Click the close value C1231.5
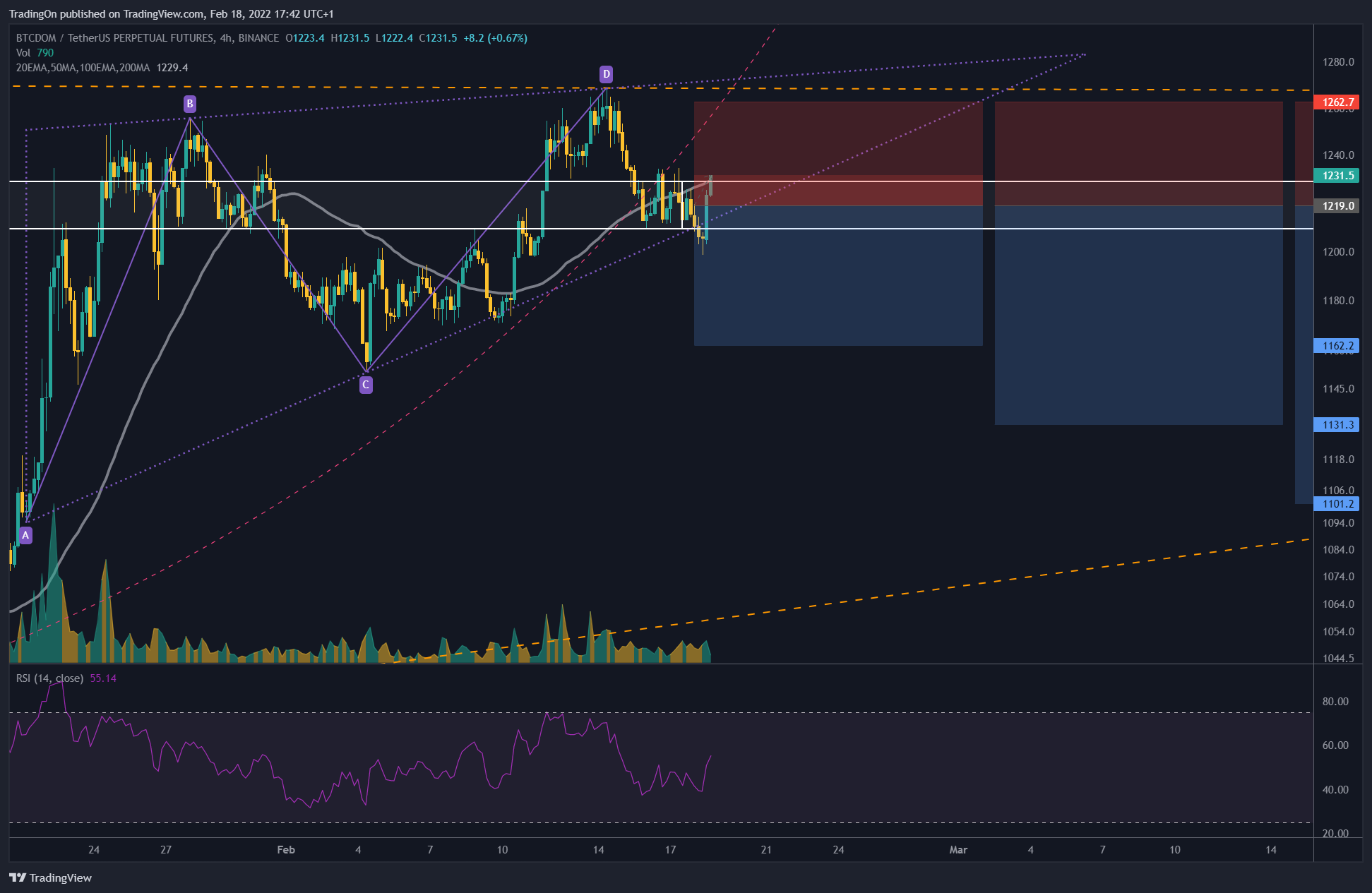Image resolution: width=1372 pixels, height=893 pixels. [x=438, y=38]
